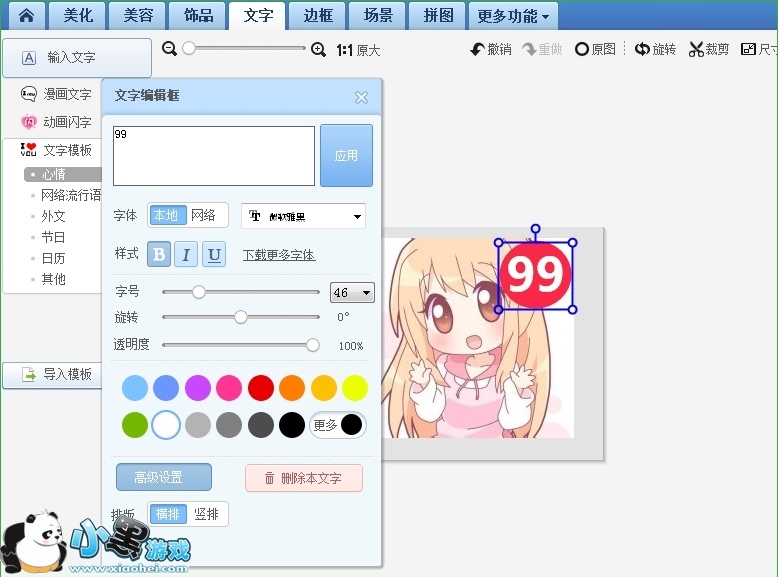Open the 美化 tab

pyautogui.click(x=77, y=15)
